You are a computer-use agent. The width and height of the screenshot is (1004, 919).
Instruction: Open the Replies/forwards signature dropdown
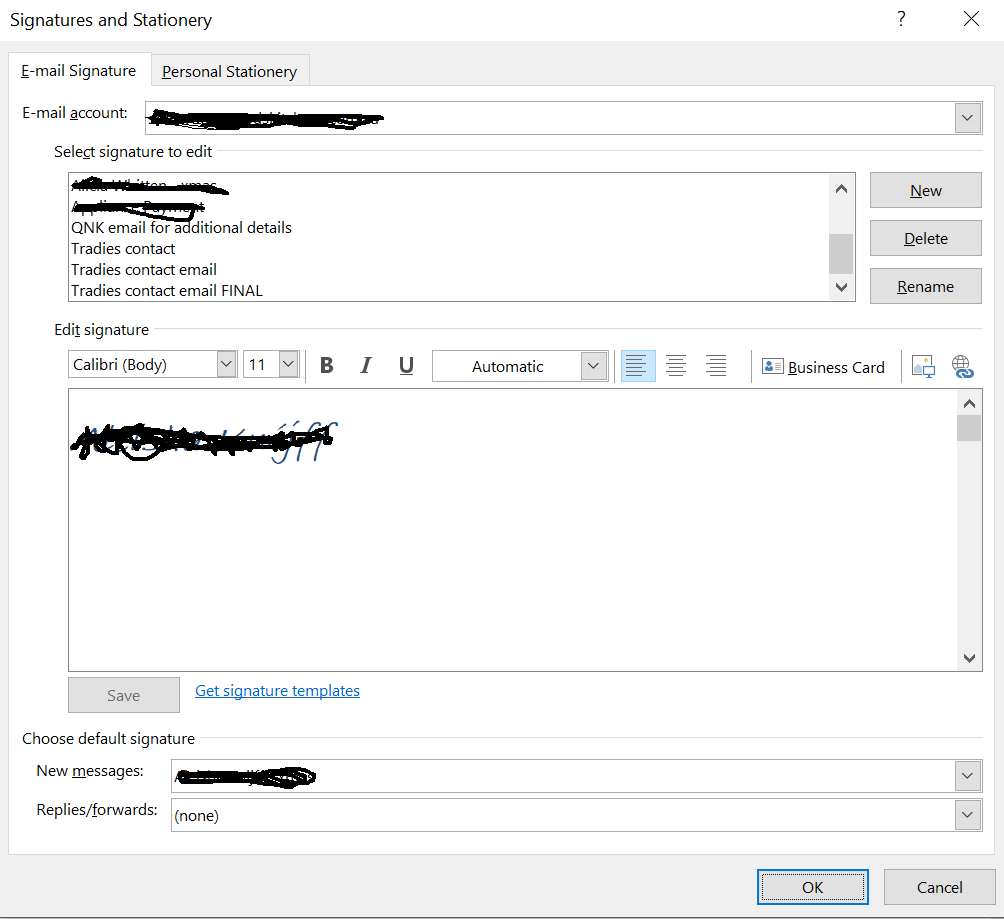[x=968, y=815]
